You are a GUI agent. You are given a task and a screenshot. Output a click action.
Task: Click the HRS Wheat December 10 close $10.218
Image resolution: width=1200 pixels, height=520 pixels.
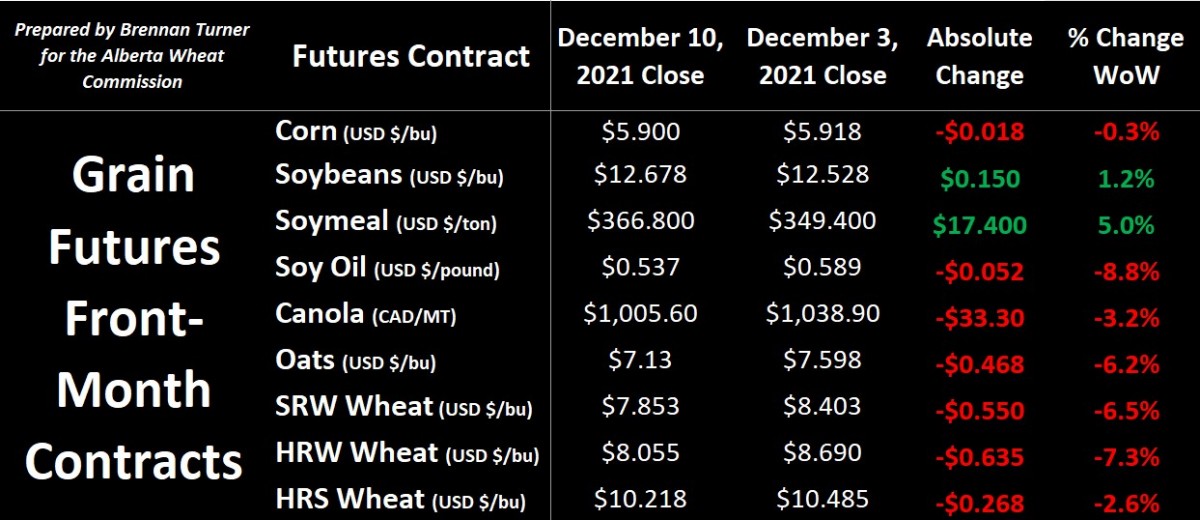point(640,498)
